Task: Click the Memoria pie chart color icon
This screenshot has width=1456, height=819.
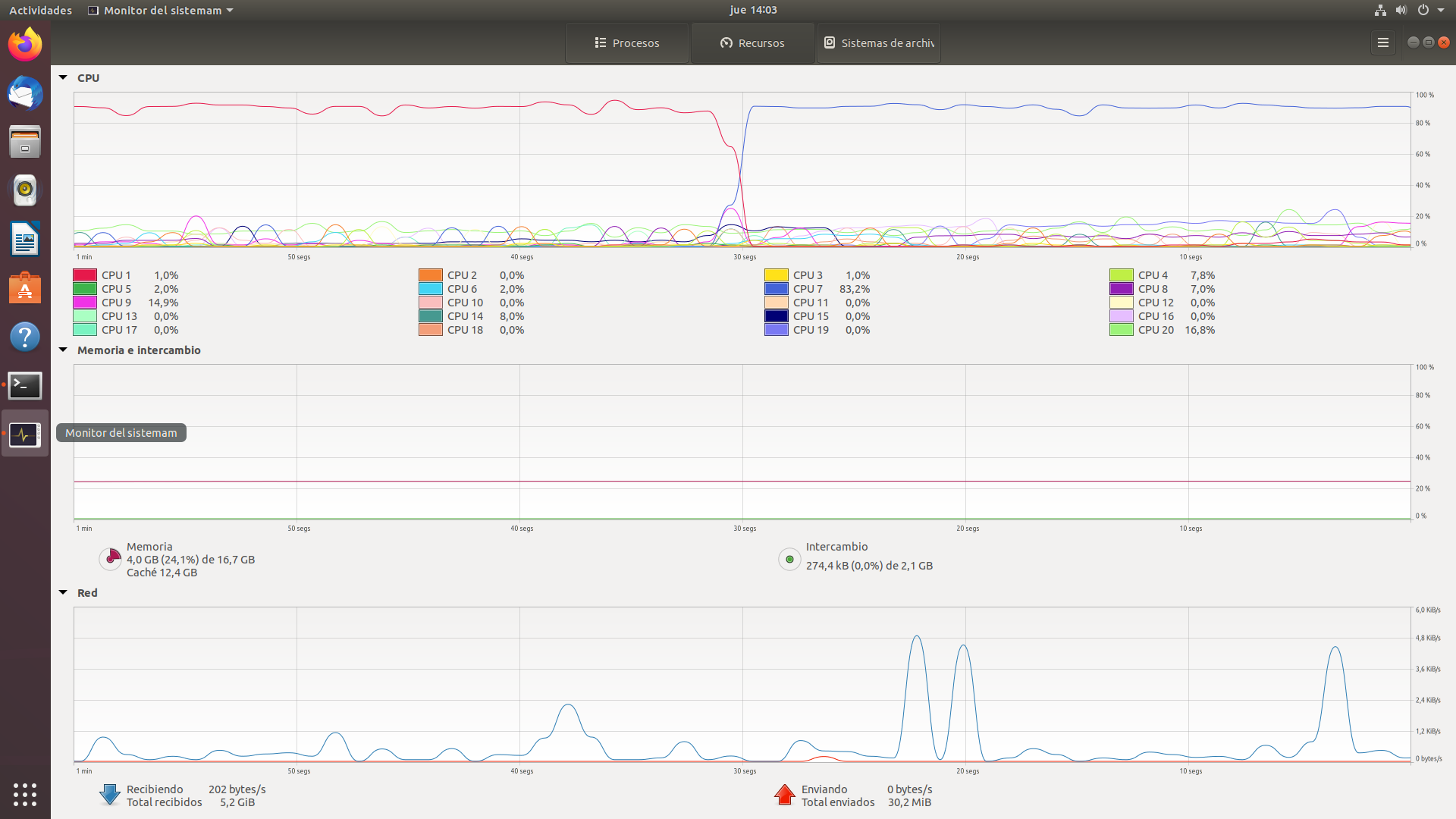Action: pyautogui.click(x=110, y=560)
